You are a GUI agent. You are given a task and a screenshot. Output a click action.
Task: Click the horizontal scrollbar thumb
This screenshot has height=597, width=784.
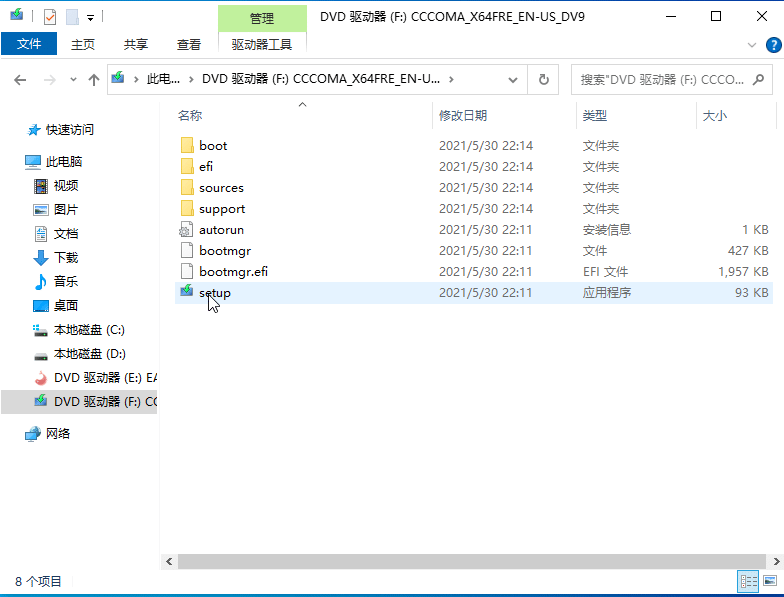pos(472,562)
